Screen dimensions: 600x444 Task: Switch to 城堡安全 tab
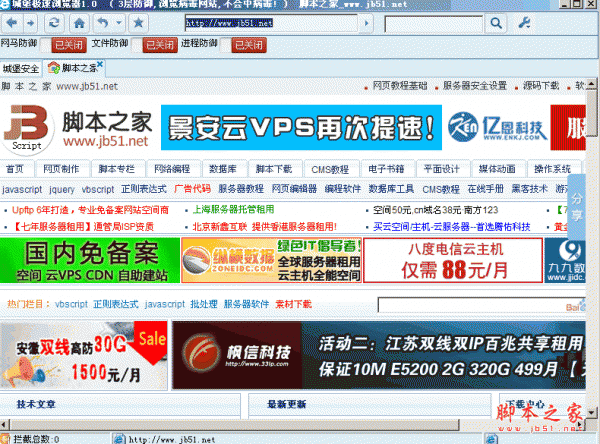(x=21, y=69)
